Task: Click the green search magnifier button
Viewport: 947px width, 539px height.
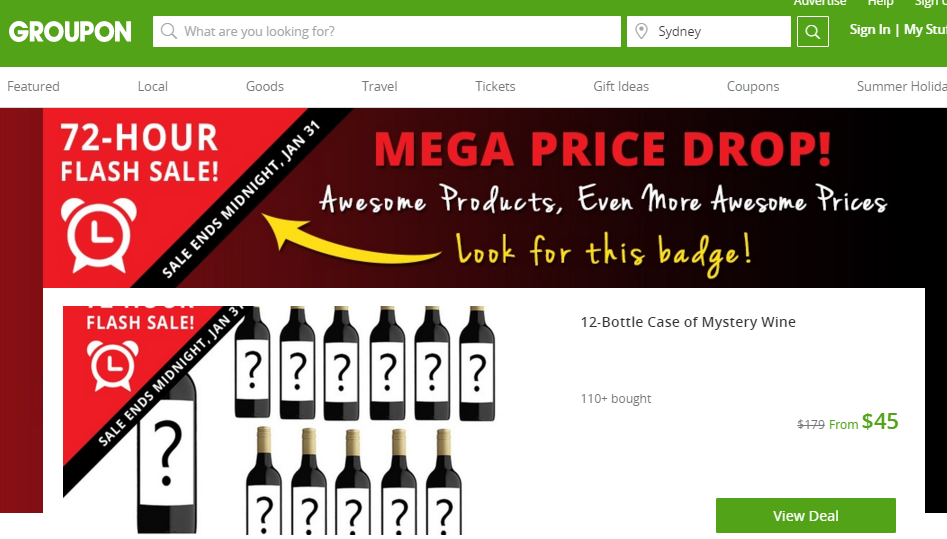Action: tap(812, 31)
